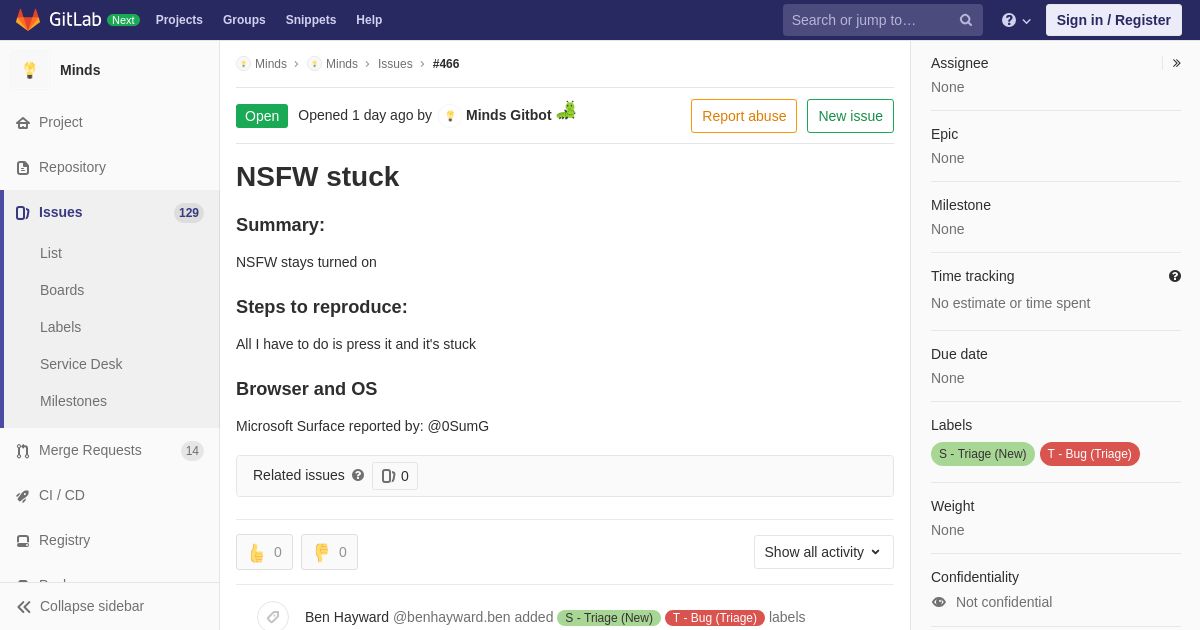Click the Merge Requests icon
1200x630 pixels.
coord(23,451)
